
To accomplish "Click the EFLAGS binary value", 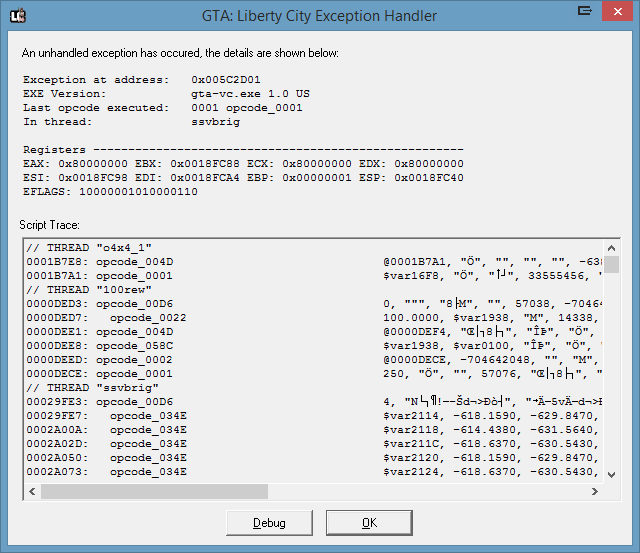I will coord(138,192).
